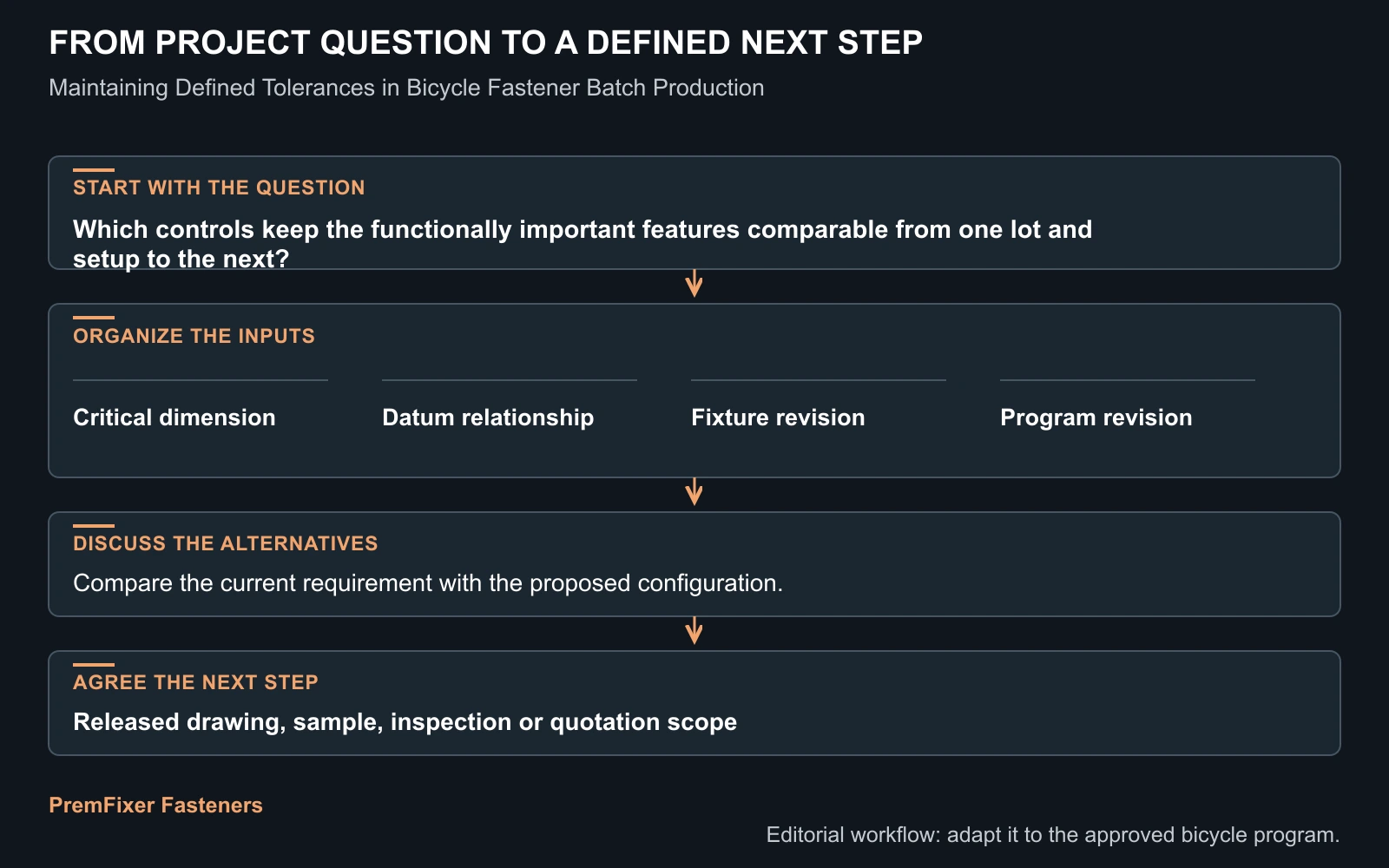Click the Start With The Question heading

point(219,187)
